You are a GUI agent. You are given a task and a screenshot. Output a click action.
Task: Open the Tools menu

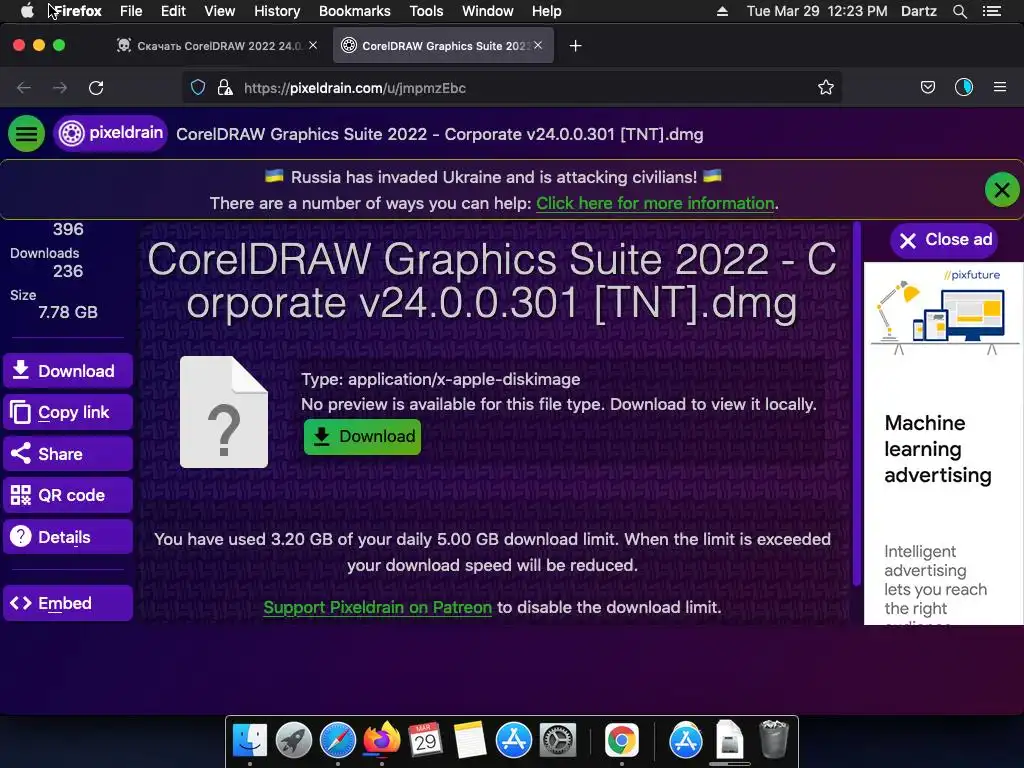(426, 11)
